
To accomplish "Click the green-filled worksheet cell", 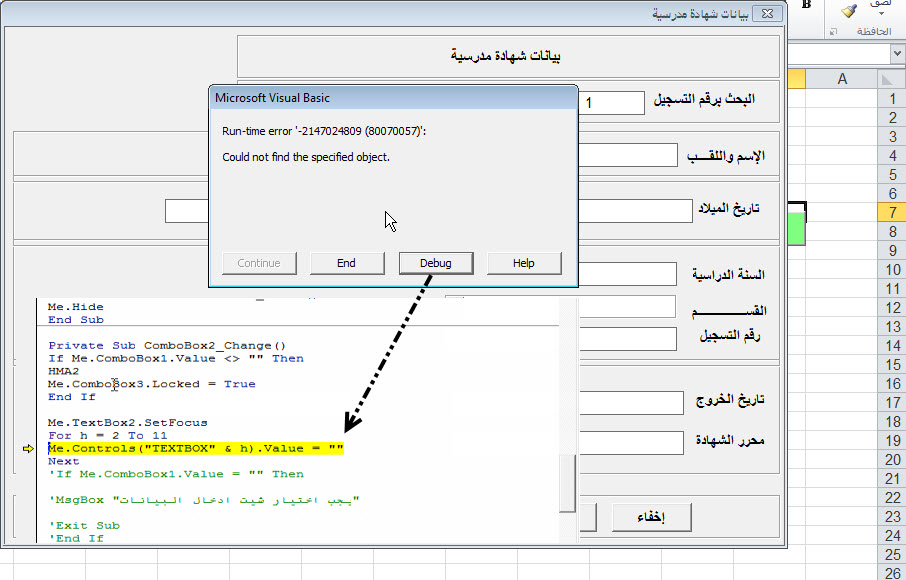I will [x=796, y=228].
